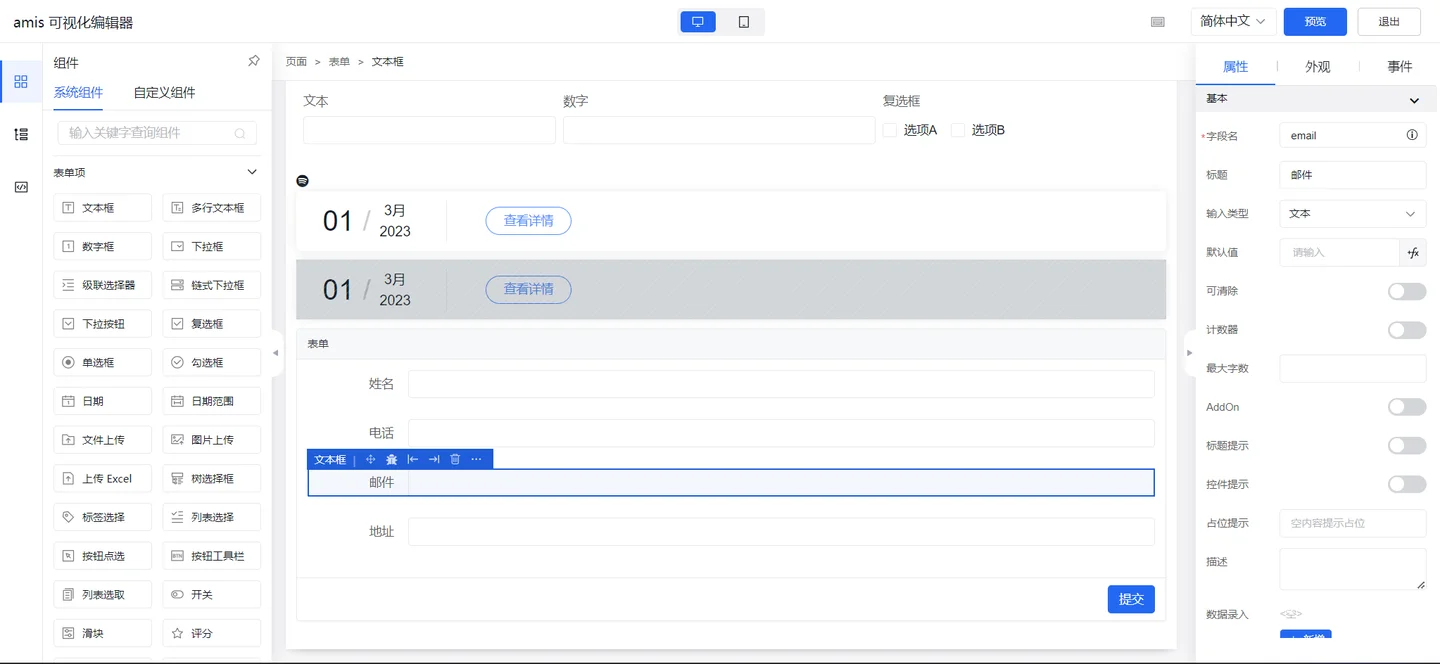This screenshot has width=1440, height=664.
Task: Add the 滑块 component
Action: [x=102, y=633]
